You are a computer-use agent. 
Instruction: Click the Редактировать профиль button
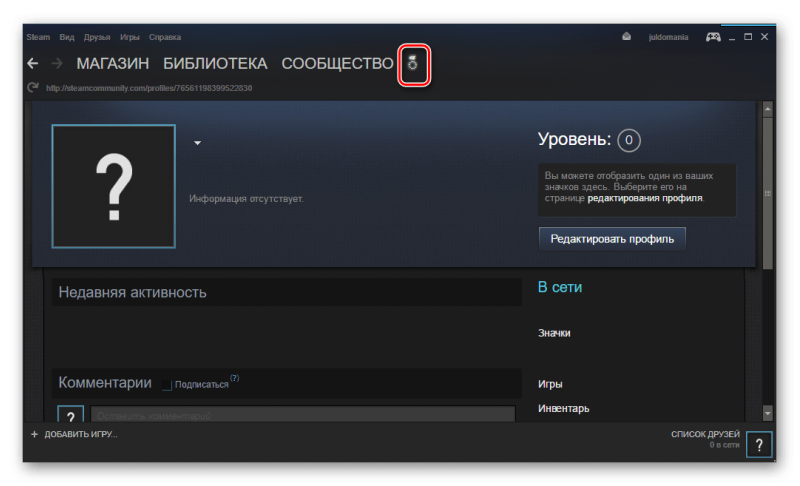coord(612,239)
